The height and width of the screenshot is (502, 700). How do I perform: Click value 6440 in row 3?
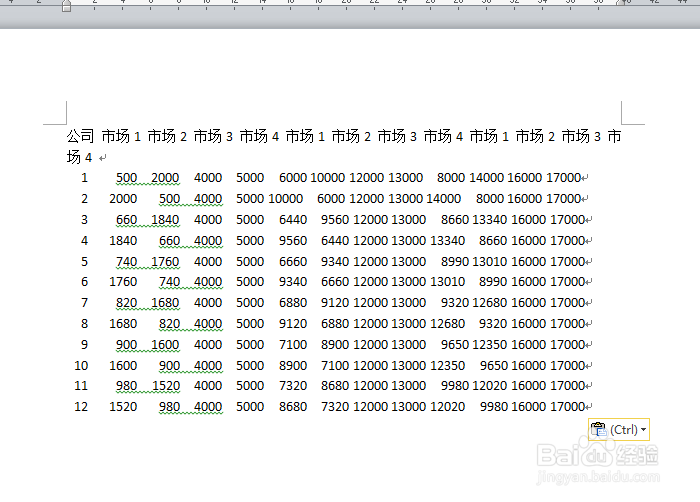click(293, 220)
